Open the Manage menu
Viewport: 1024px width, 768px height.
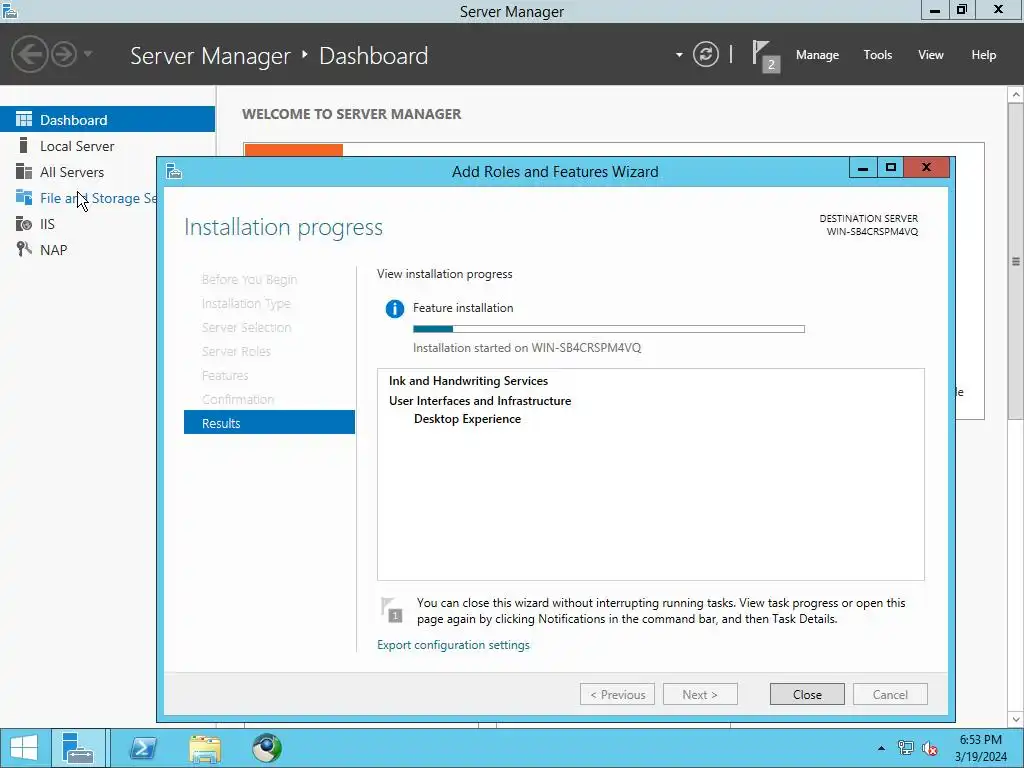click(817, 55)
